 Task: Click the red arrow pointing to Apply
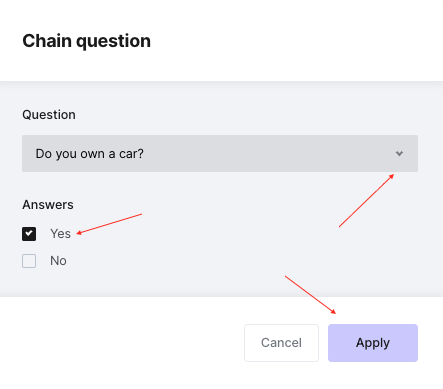[310, 295]
